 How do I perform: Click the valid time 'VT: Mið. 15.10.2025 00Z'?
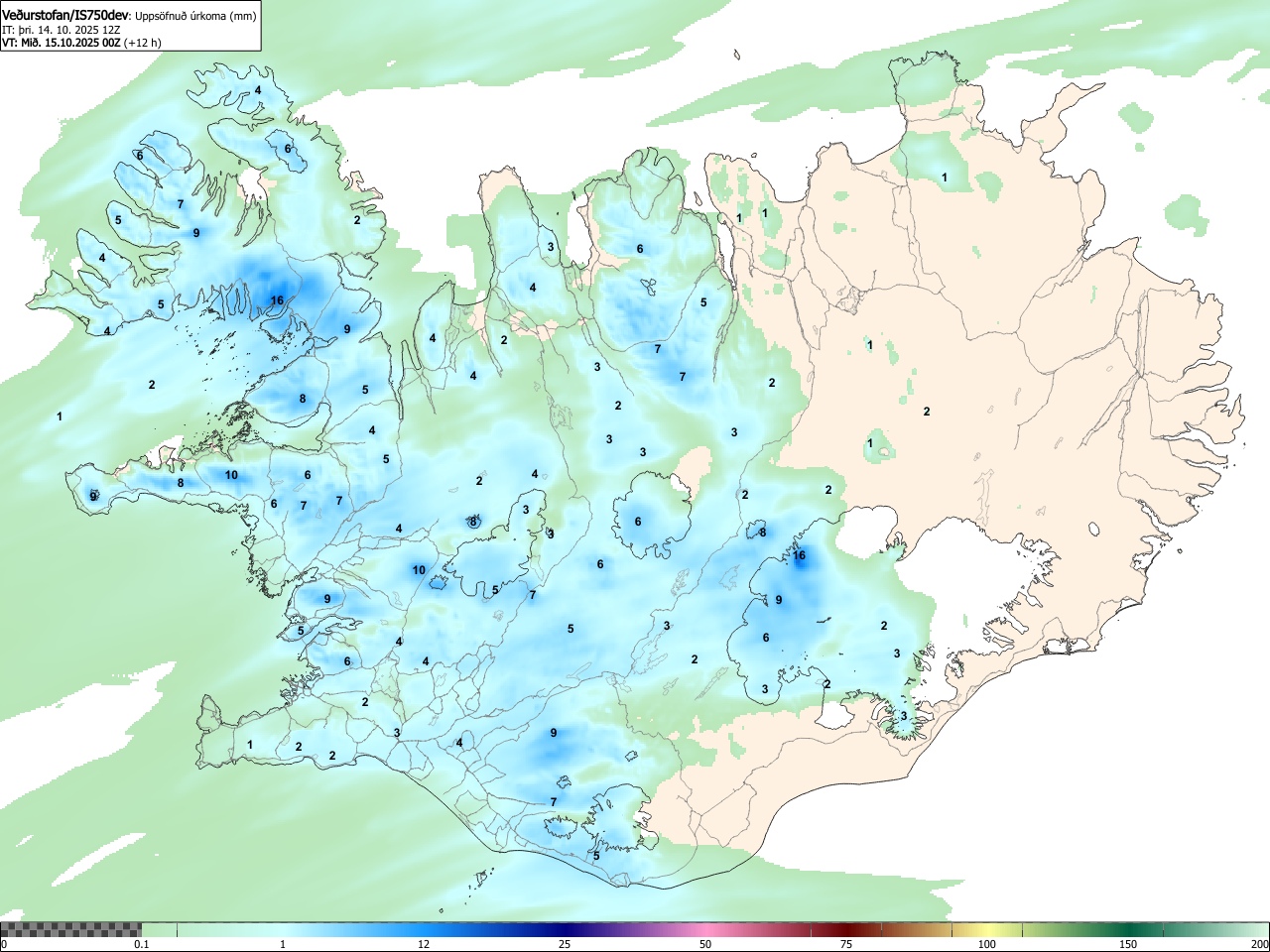pos(62,43)
